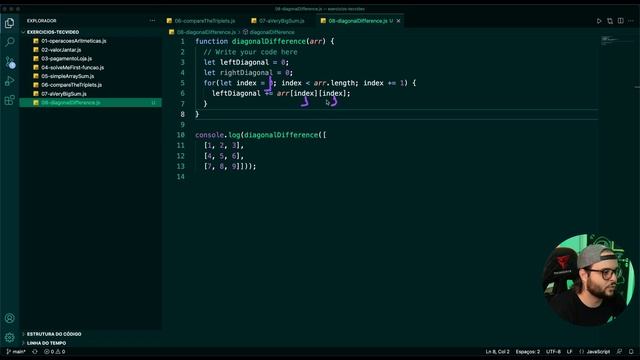Open the Accounts icon in activity bar
640x360 pixels.
(x=10, y=318)
